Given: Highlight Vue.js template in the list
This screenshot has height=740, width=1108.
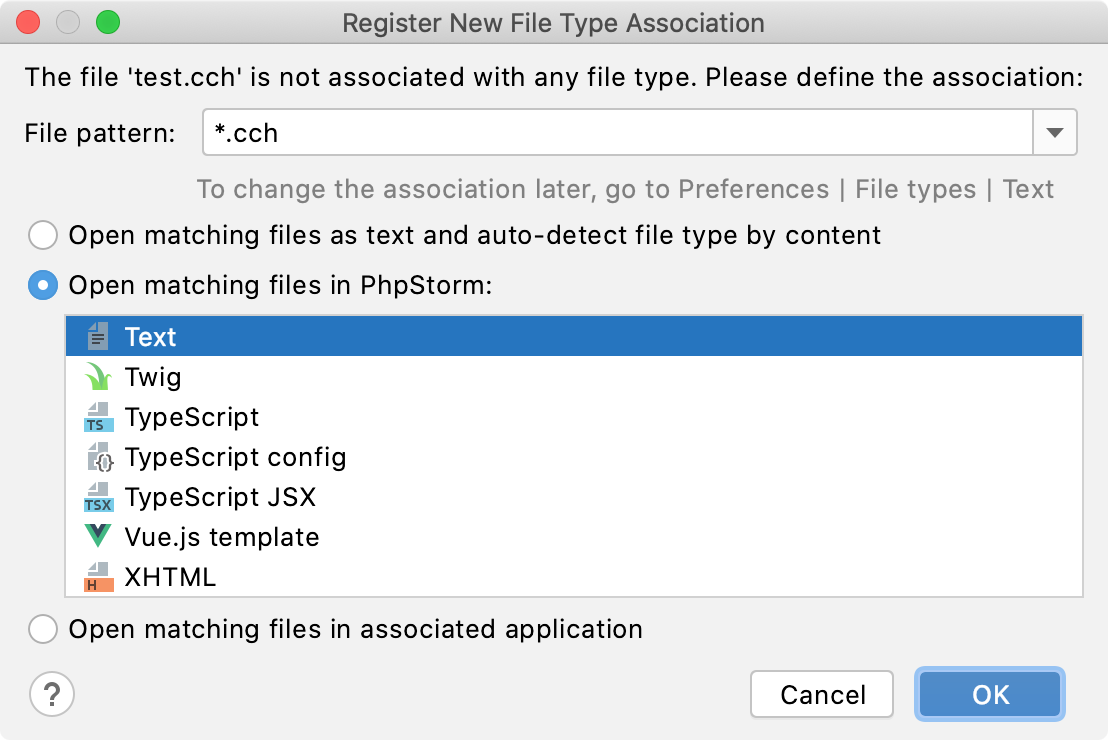Looking at the screenshot, I should pos(222,537).
